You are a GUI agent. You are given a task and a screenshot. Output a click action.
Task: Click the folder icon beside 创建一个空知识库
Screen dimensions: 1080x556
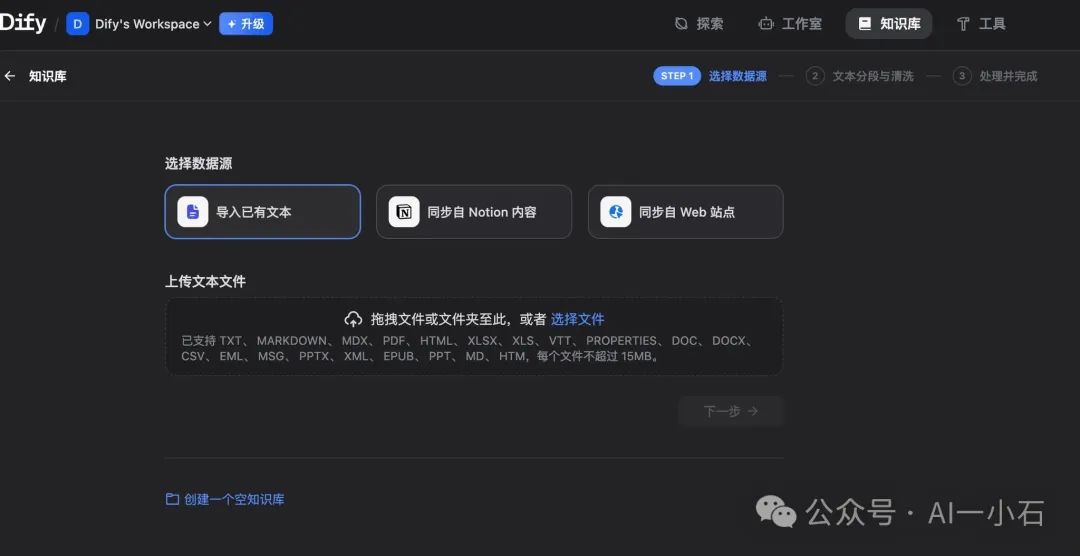tap(172, 499)
